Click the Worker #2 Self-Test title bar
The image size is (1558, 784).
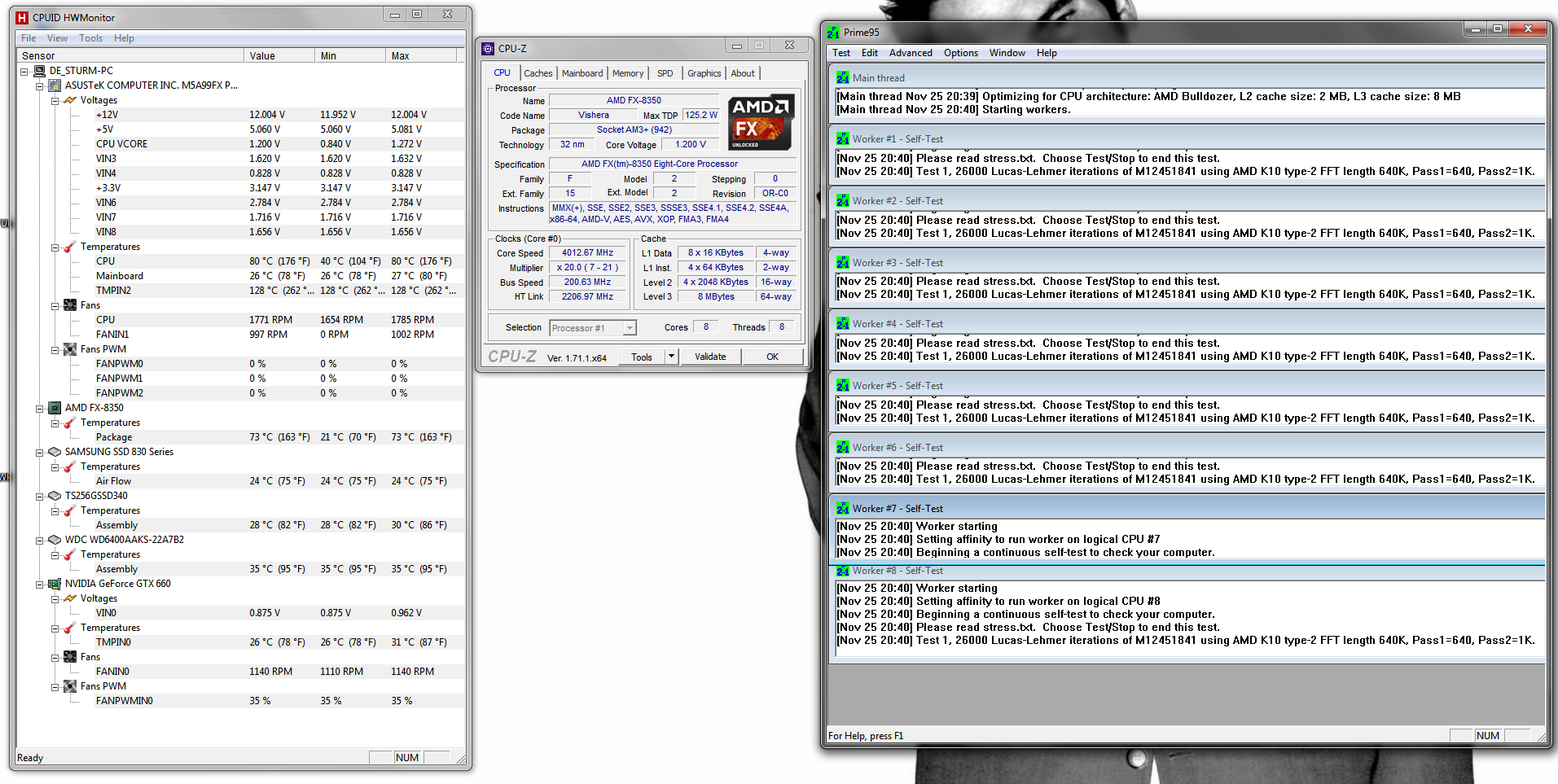pos(1187,201)
